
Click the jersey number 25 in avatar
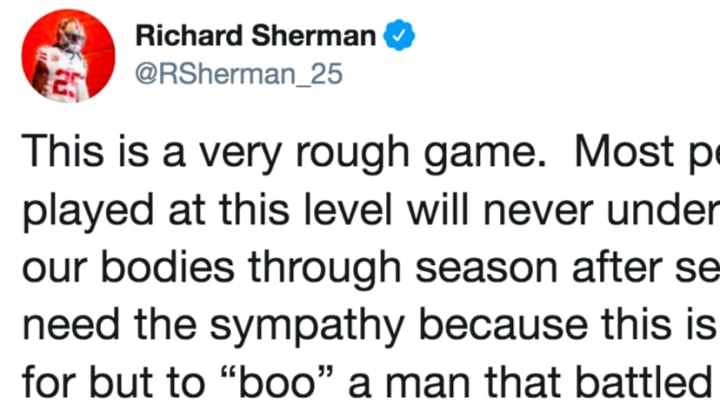69,83
